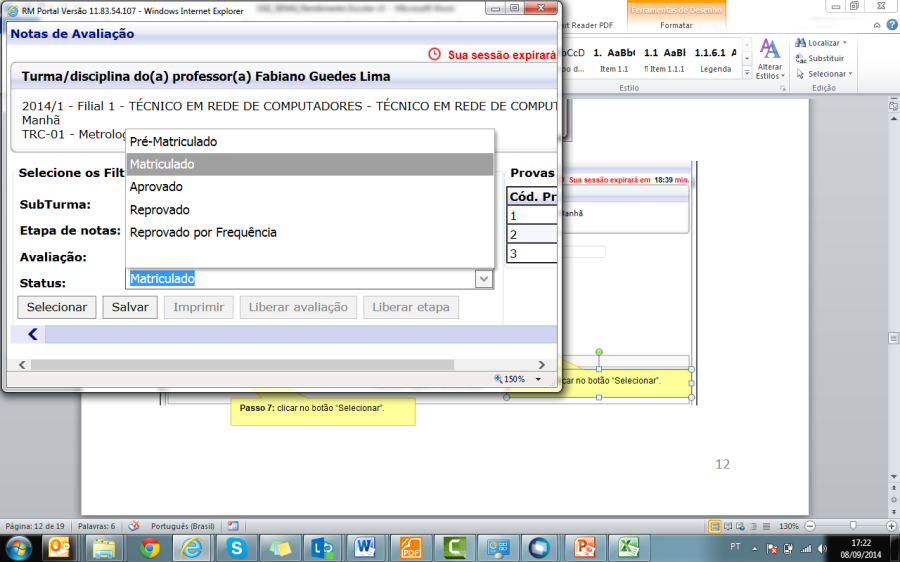900x562 pixels.
Task: Open Lync from the taskbar
Action: click(x=323, y=548)
